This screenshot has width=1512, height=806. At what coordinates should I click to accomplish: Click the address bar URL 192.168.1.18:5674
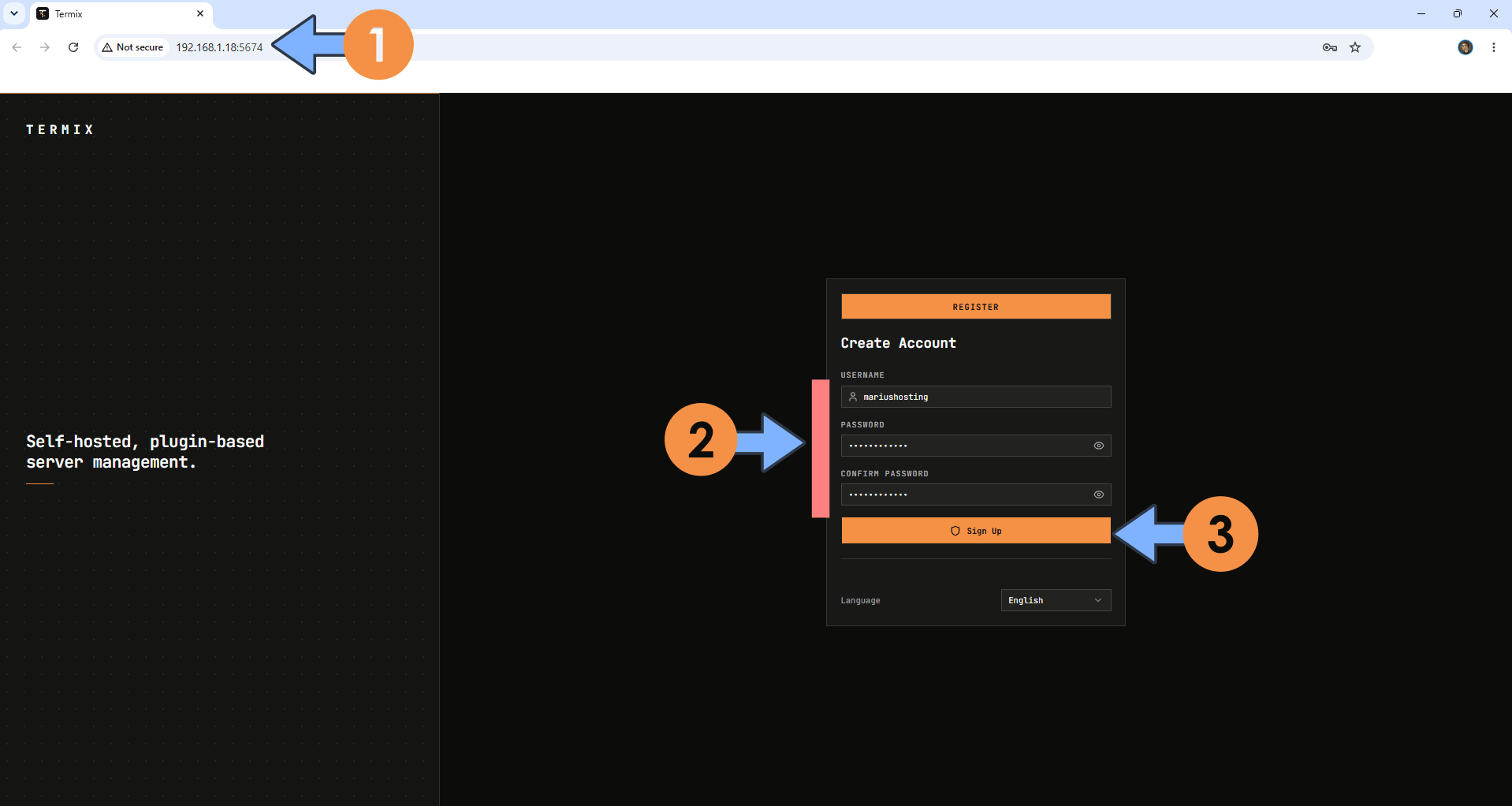pyautogui.click(x=219, y=47)
